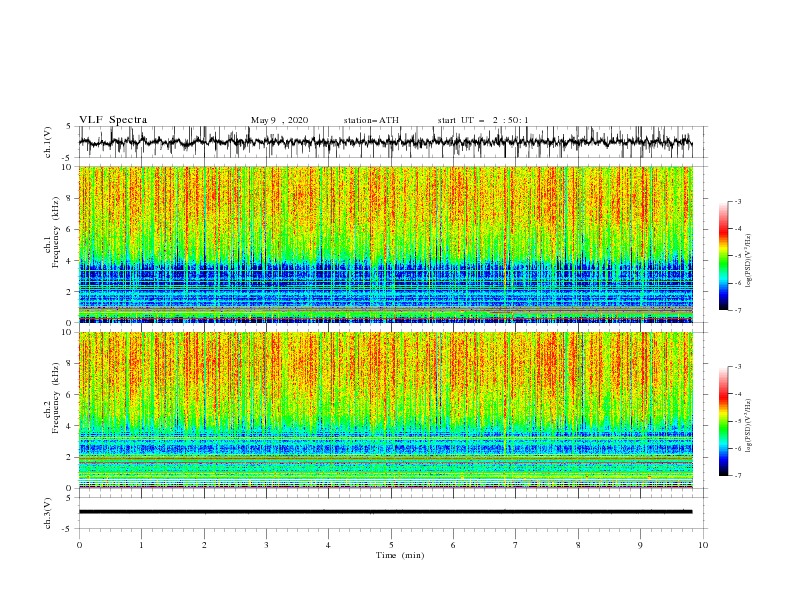The image size is (792, 612).
Task: Click the ch.2 color bar "log(PSD)(V²/Hz)" label
Action: click(749, 426)
